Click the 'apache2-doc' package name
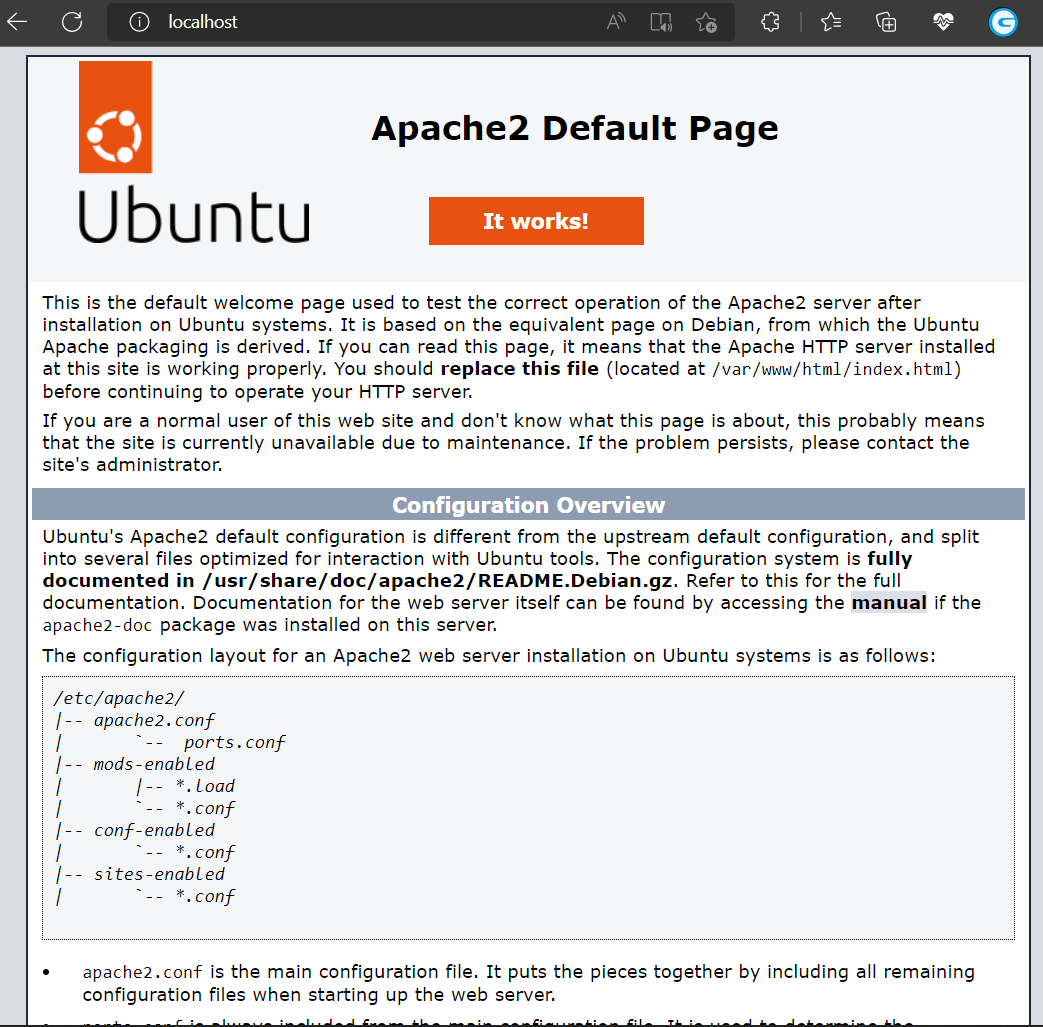 click(97, 625)
